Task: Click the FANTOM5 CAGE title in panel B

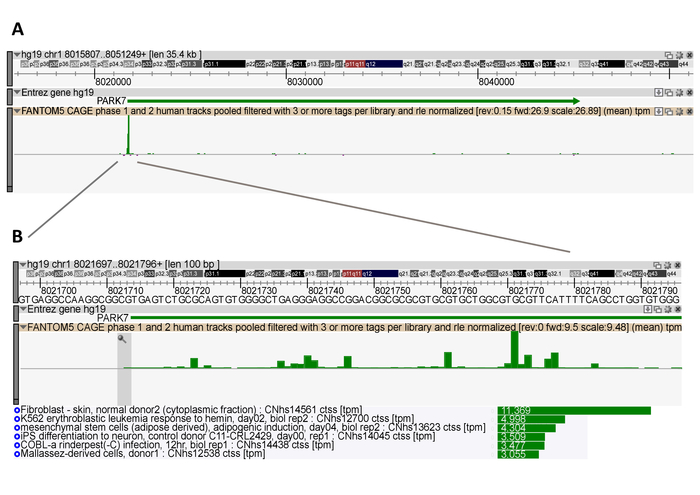Action: tap(354, 327)
